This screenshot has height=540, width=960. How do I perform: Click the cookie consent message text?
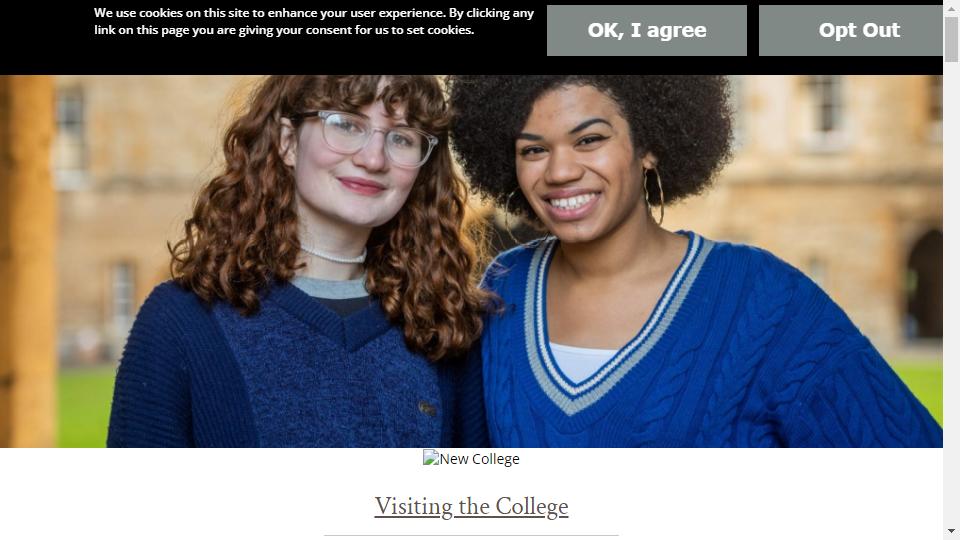point(314,21)
